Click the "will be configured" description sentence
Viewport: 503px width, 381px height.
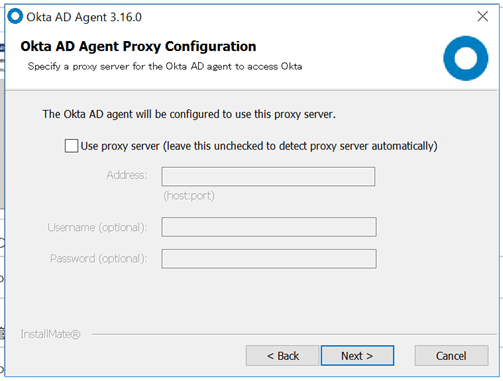[x=189, y=114]
